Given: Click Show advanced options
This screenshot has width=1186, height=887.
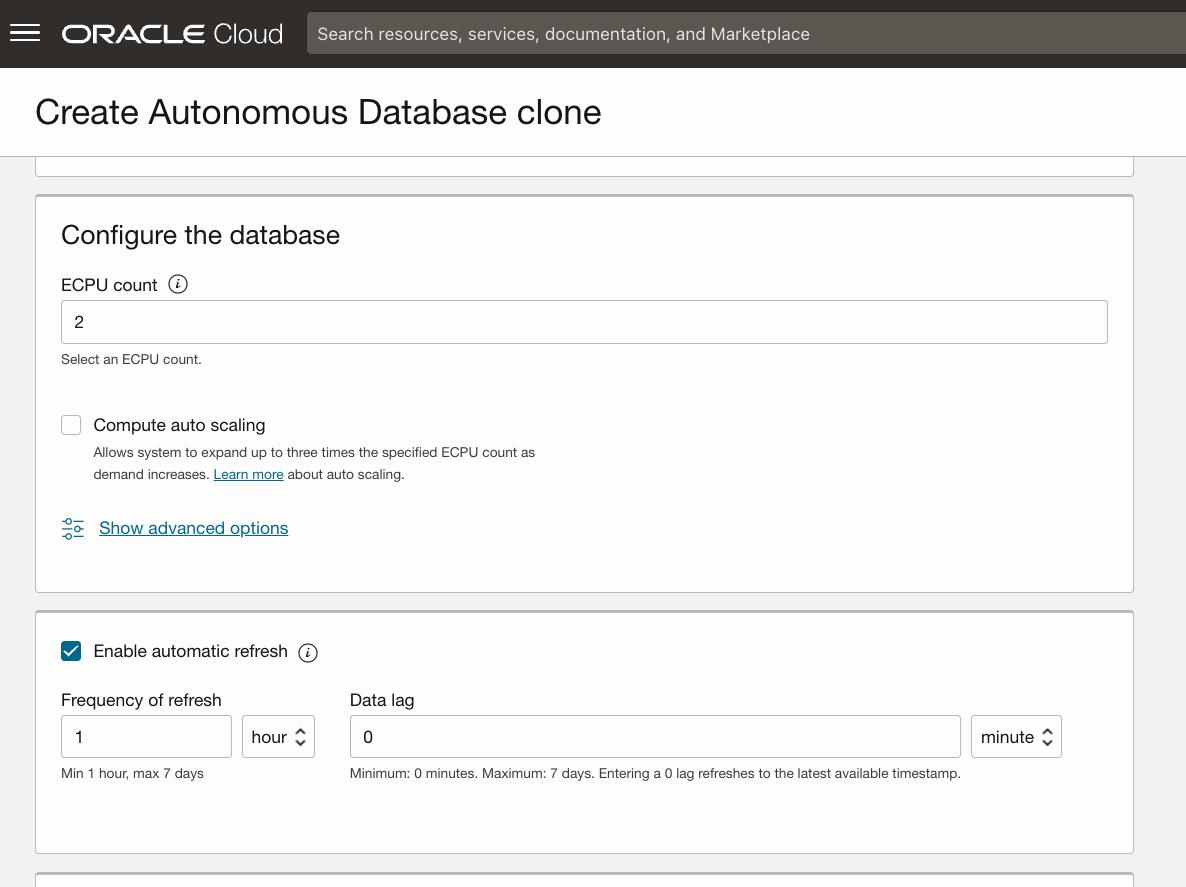Looking at the screenshot, I should (193, 528).
